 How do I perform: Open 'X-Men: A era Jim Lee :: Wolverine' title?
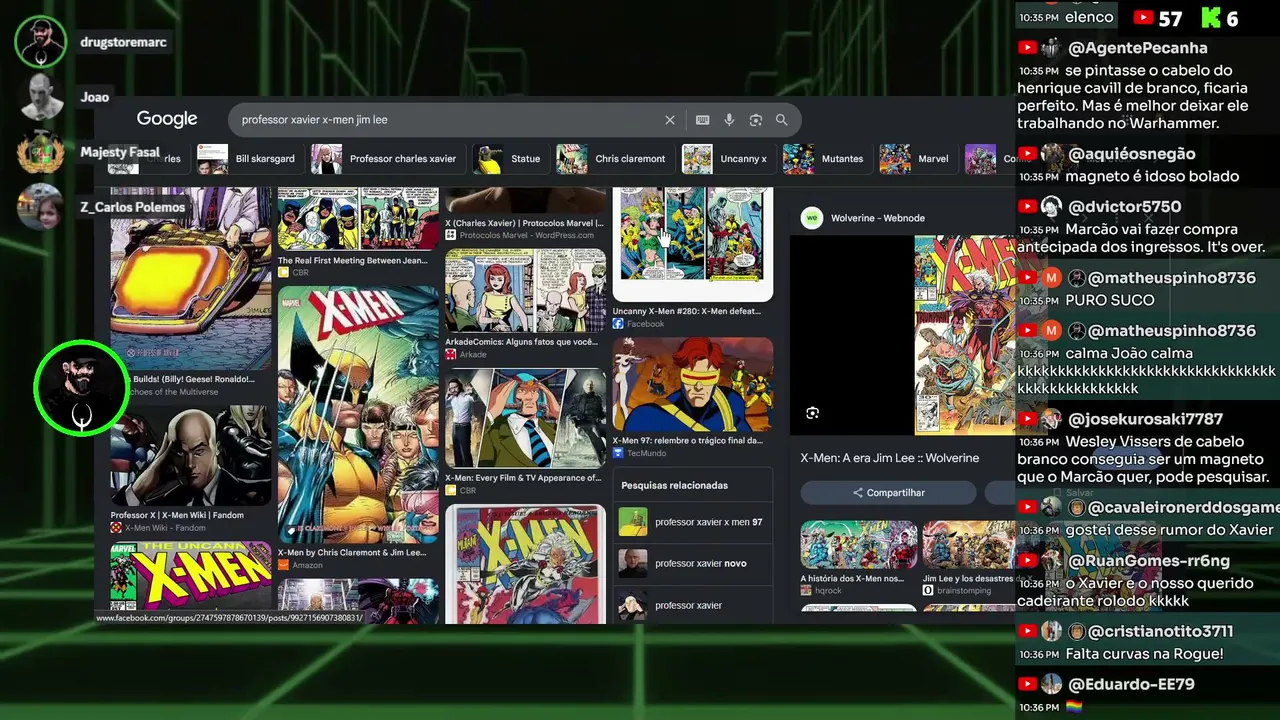[890, 458]
